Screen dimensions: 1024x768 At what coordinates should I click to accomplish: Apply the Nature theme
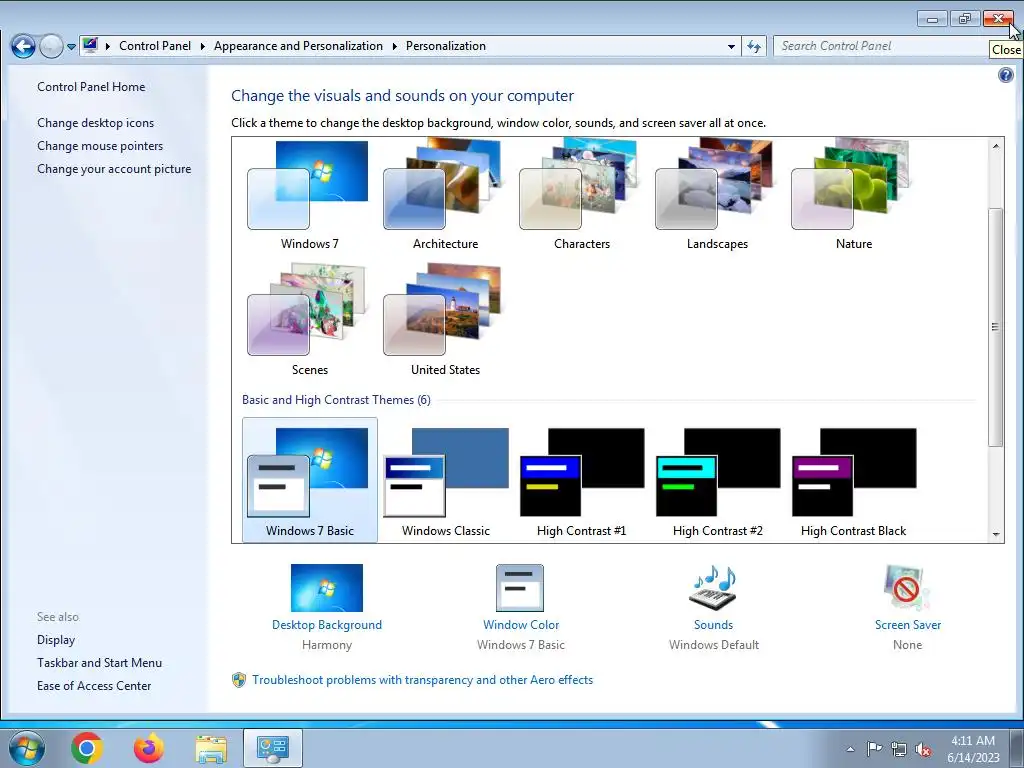point(854,195)
